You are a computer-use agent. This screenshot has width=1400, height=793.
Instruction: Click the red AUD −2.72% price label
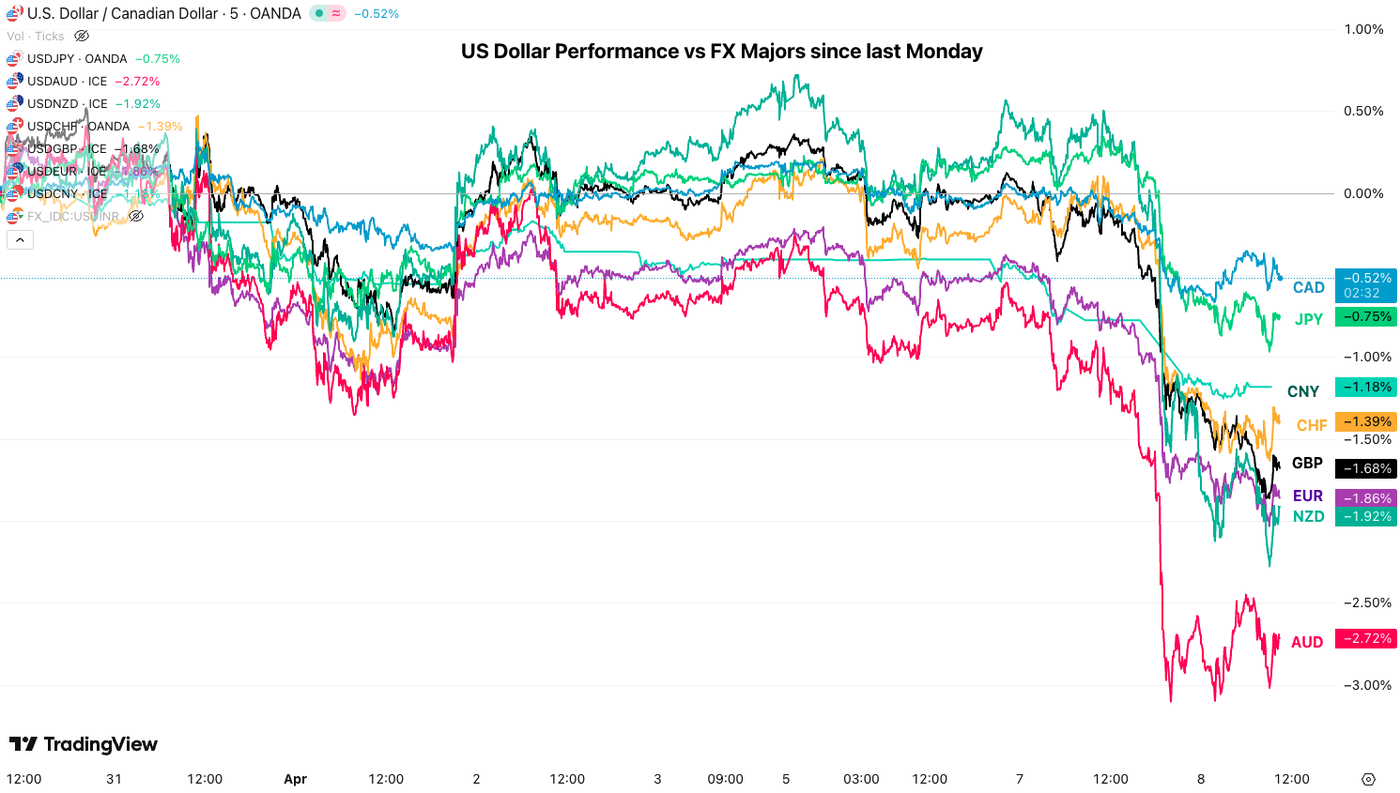click(1365, 636)
